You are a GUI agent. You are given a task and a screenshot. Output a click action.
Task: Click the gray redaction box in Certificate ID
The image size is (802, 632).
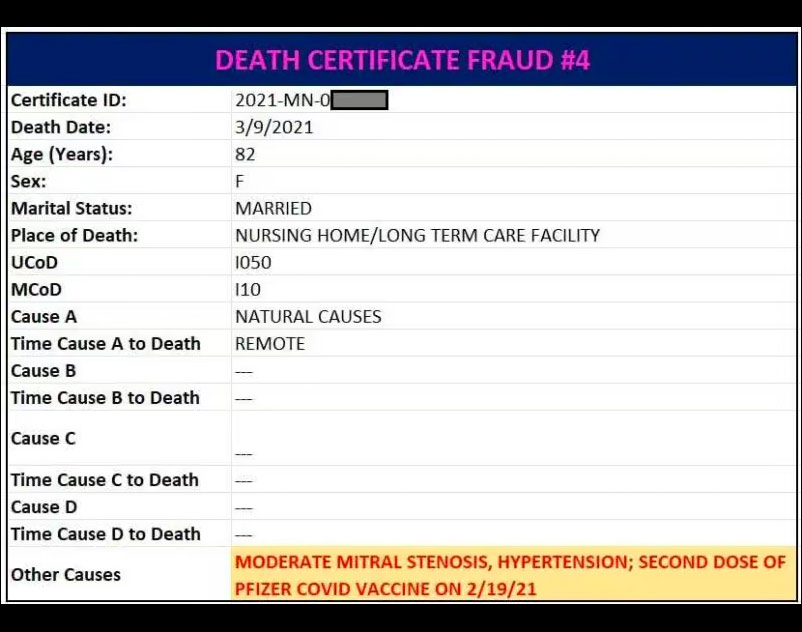360,100
